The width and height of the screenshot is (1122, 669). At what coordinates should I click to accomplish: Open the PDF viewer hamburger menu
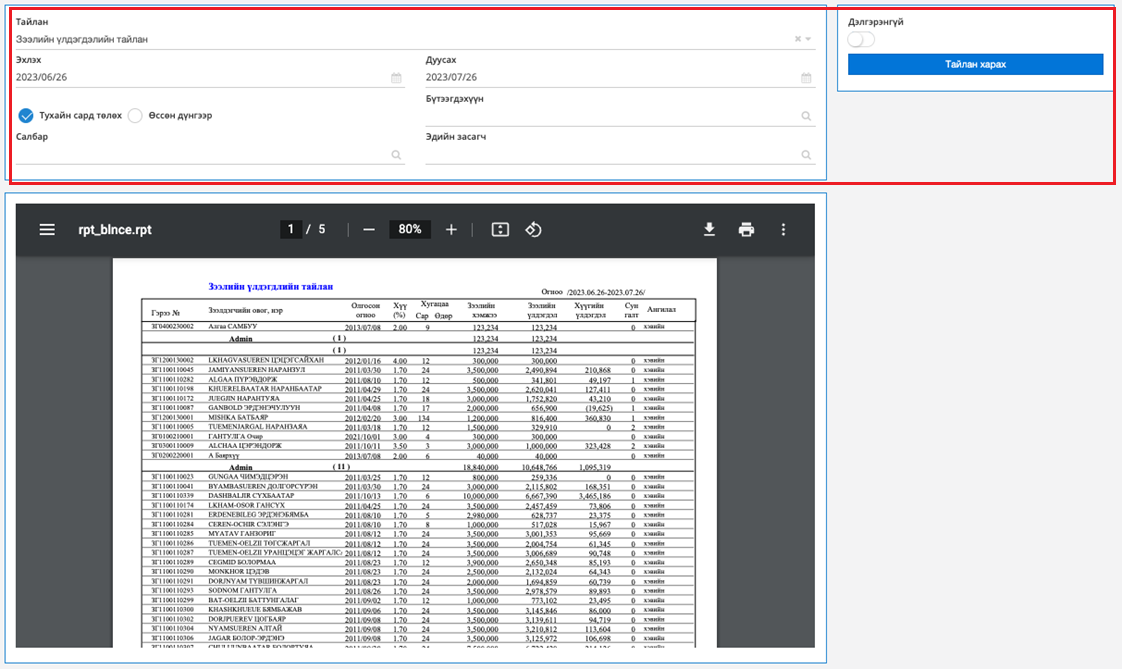pyautogui.click(x=47, y=230)
